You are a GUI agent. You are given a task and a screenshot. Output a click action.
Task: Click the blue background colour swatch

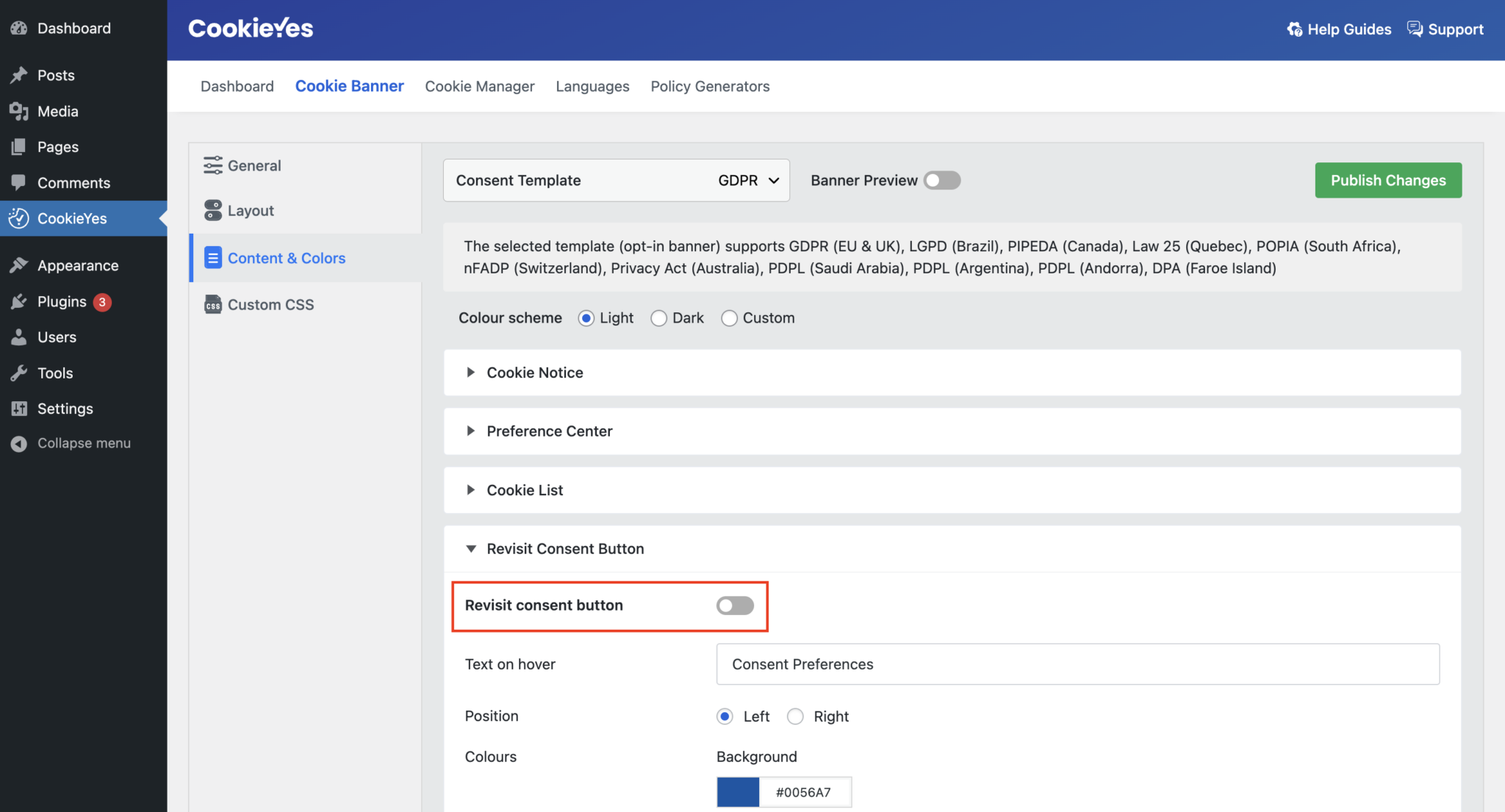pyautogui.click(x=738, y=792)
